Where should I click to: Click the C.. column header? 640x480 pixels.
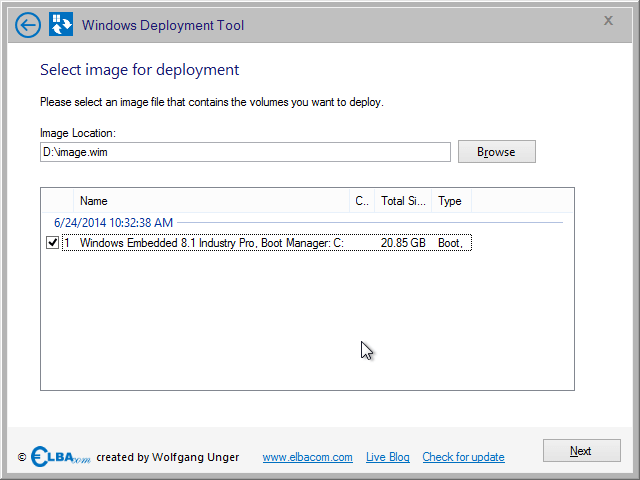coord(362,201)
